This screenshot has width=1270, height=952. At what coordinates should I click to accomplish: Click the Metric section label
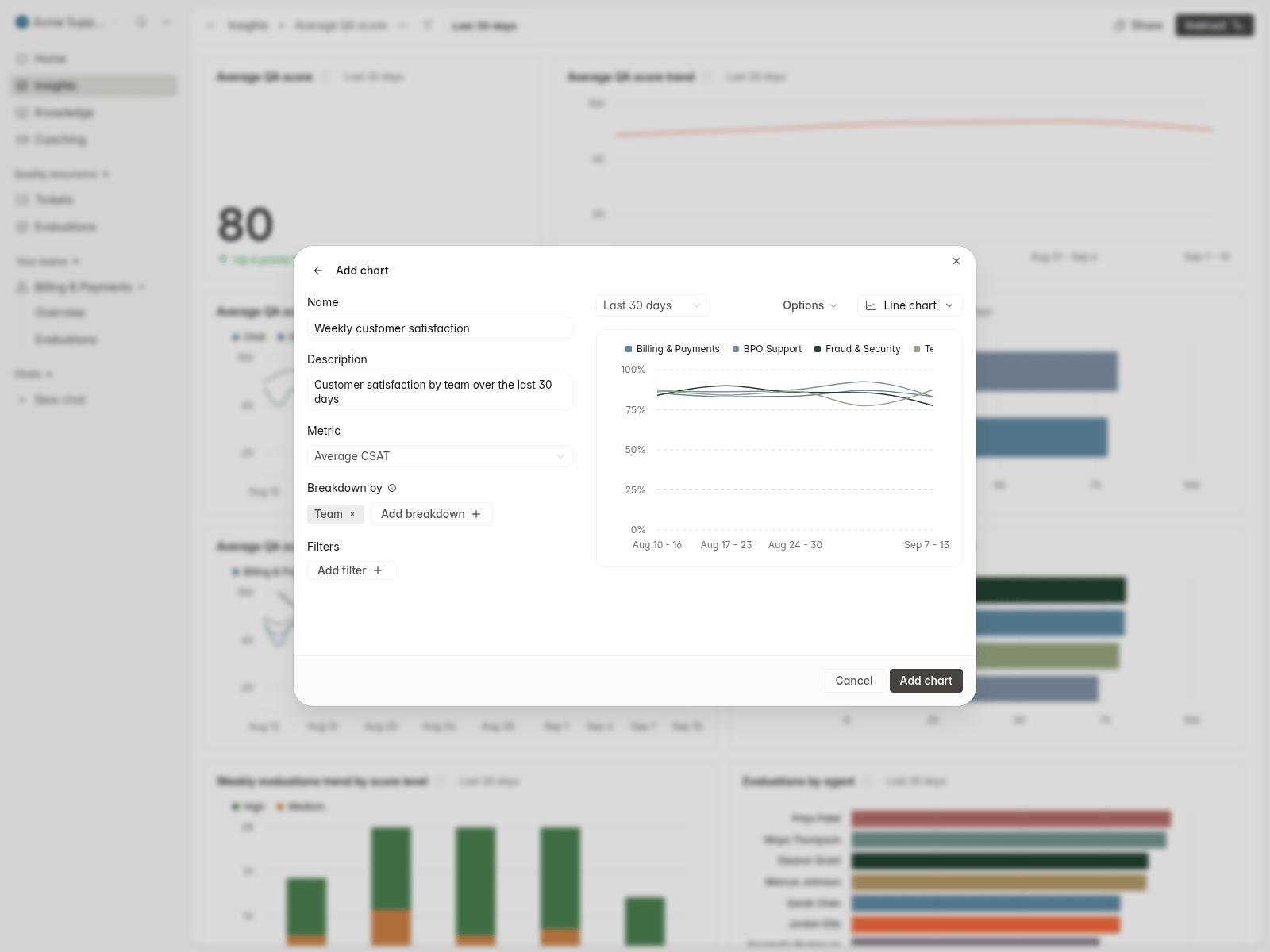[324, 431]
